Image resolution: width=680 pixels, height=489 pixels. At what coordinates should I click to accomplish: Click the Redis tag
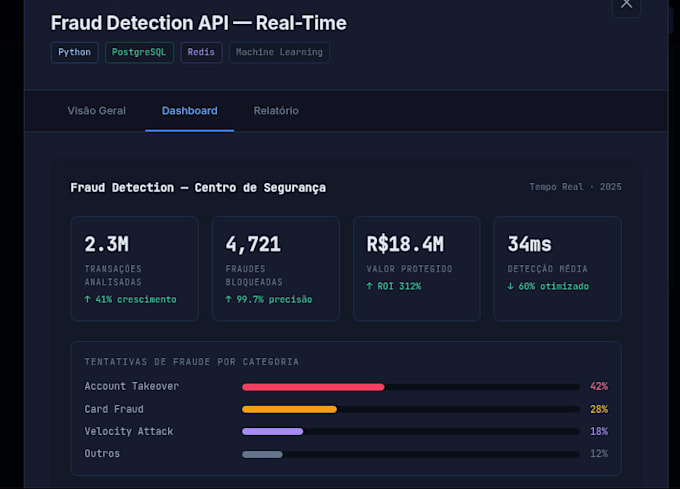(201, 52)
